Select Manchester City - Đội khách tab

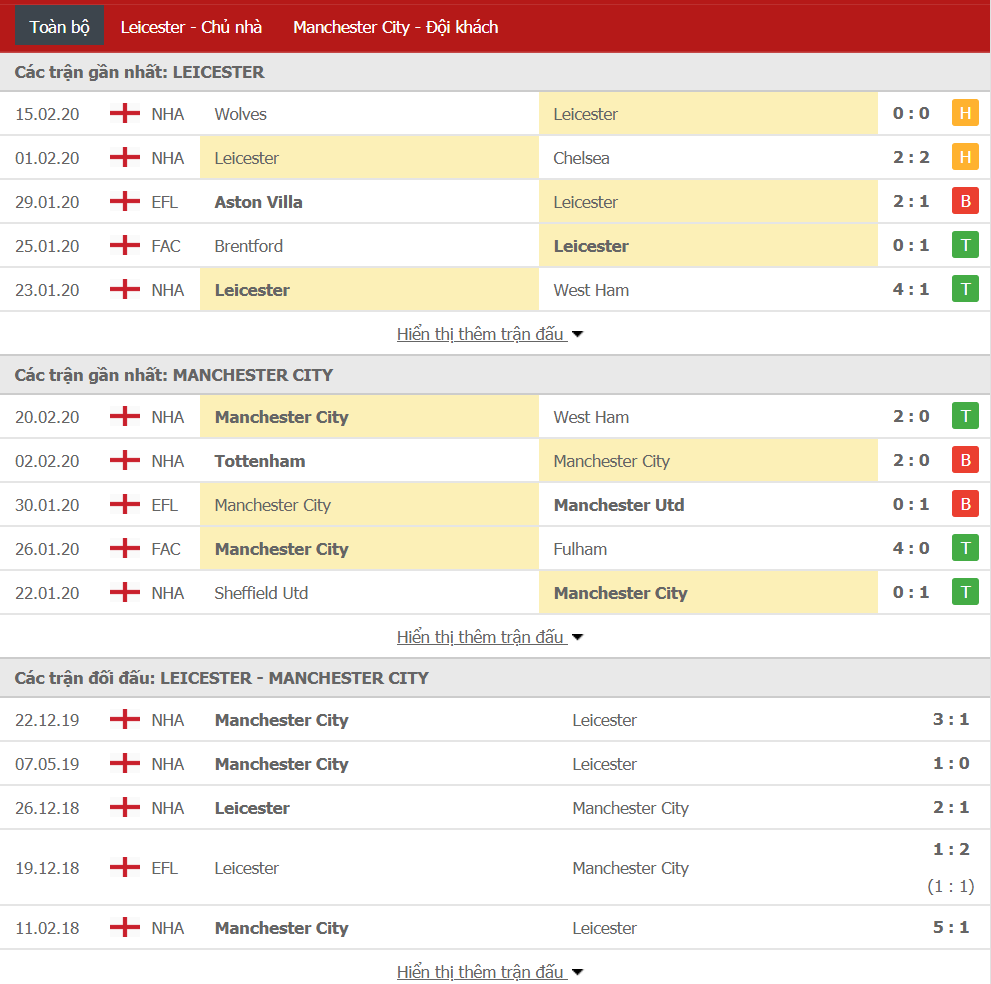point(395,27)
